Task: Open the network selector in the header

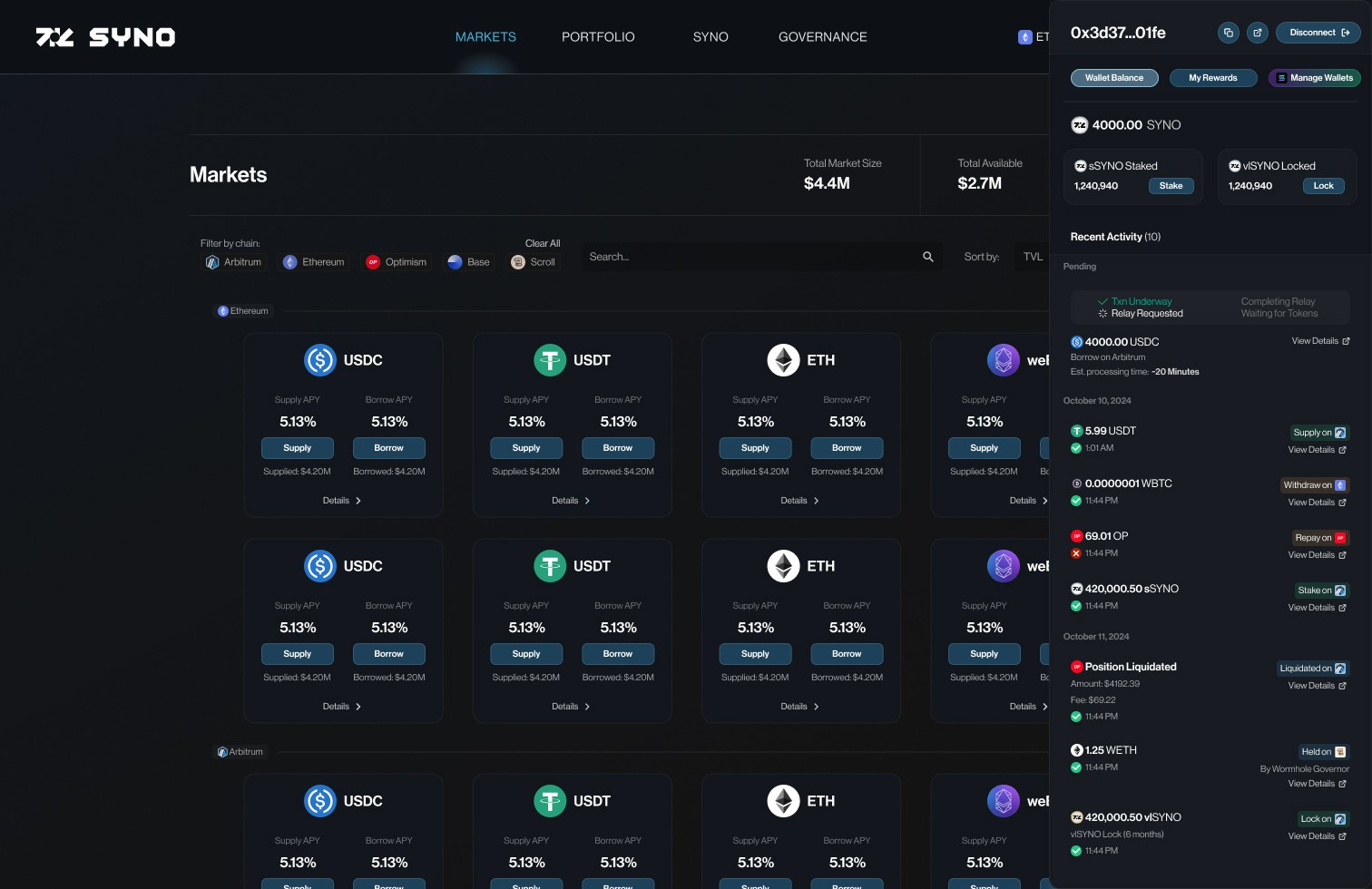Action: click(x=1034, y=37)
